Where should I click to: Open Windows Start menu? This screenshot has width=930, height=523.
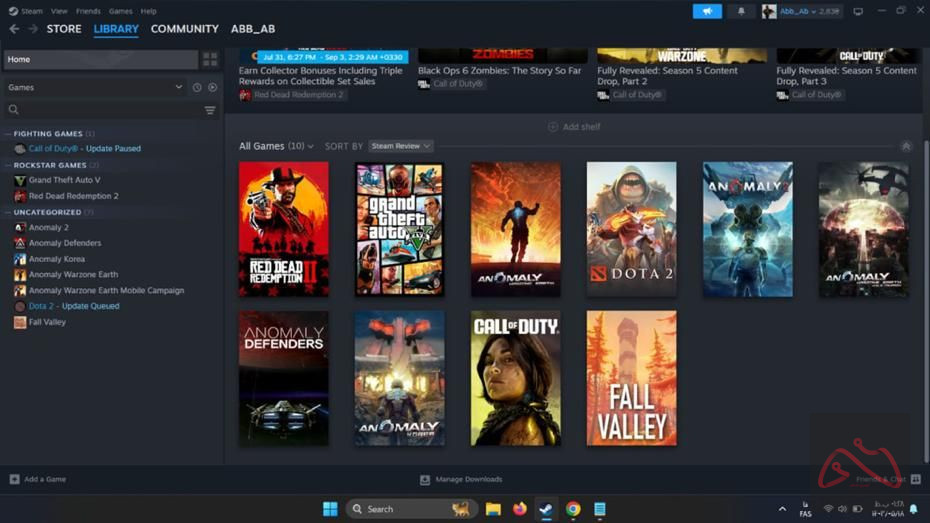point(330,509)
